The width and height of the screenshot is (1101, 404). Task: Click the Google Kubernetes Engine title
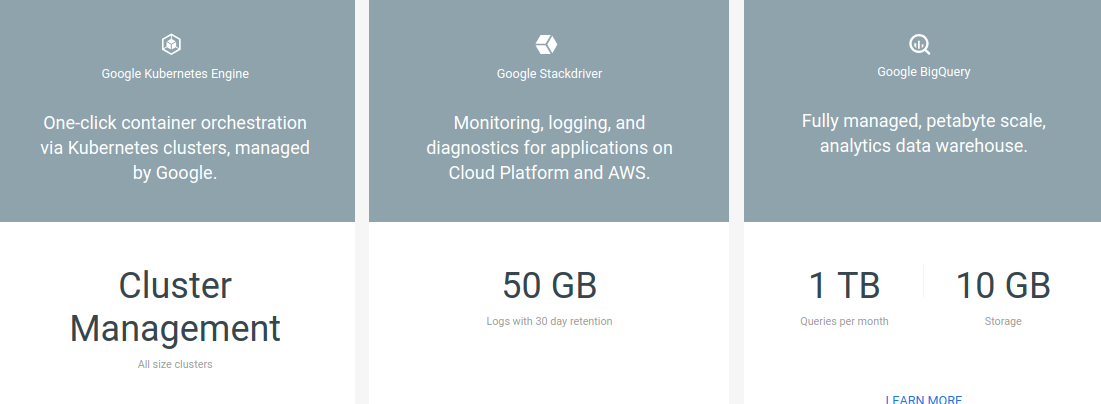[x=175, y=73]
